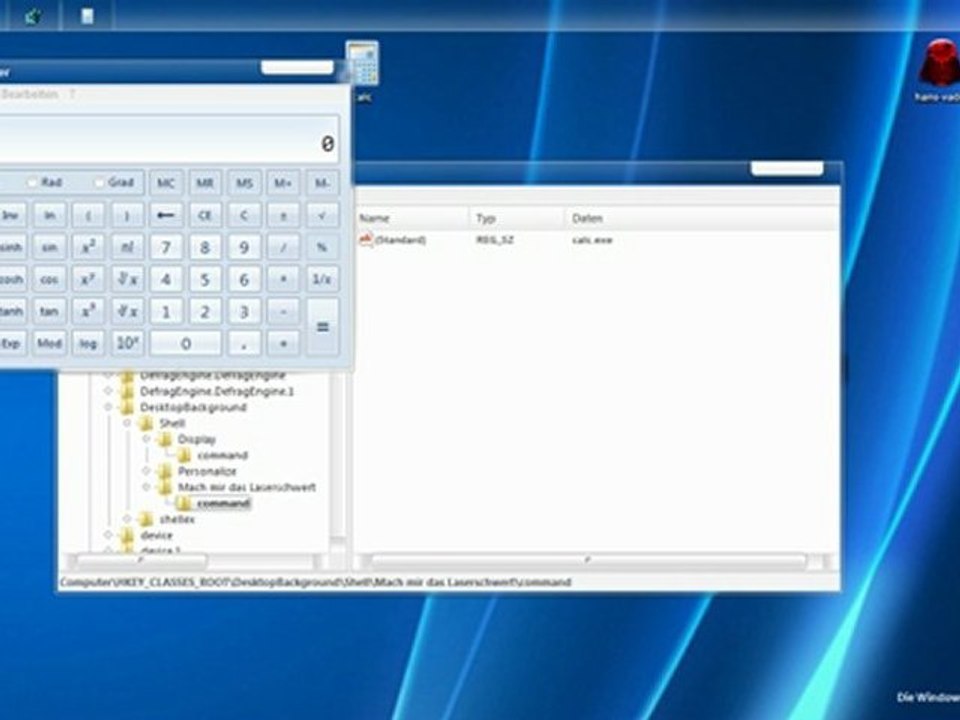Click the registry path in status bar
Screen dimensions: 960x720
(x=316, y=582)
